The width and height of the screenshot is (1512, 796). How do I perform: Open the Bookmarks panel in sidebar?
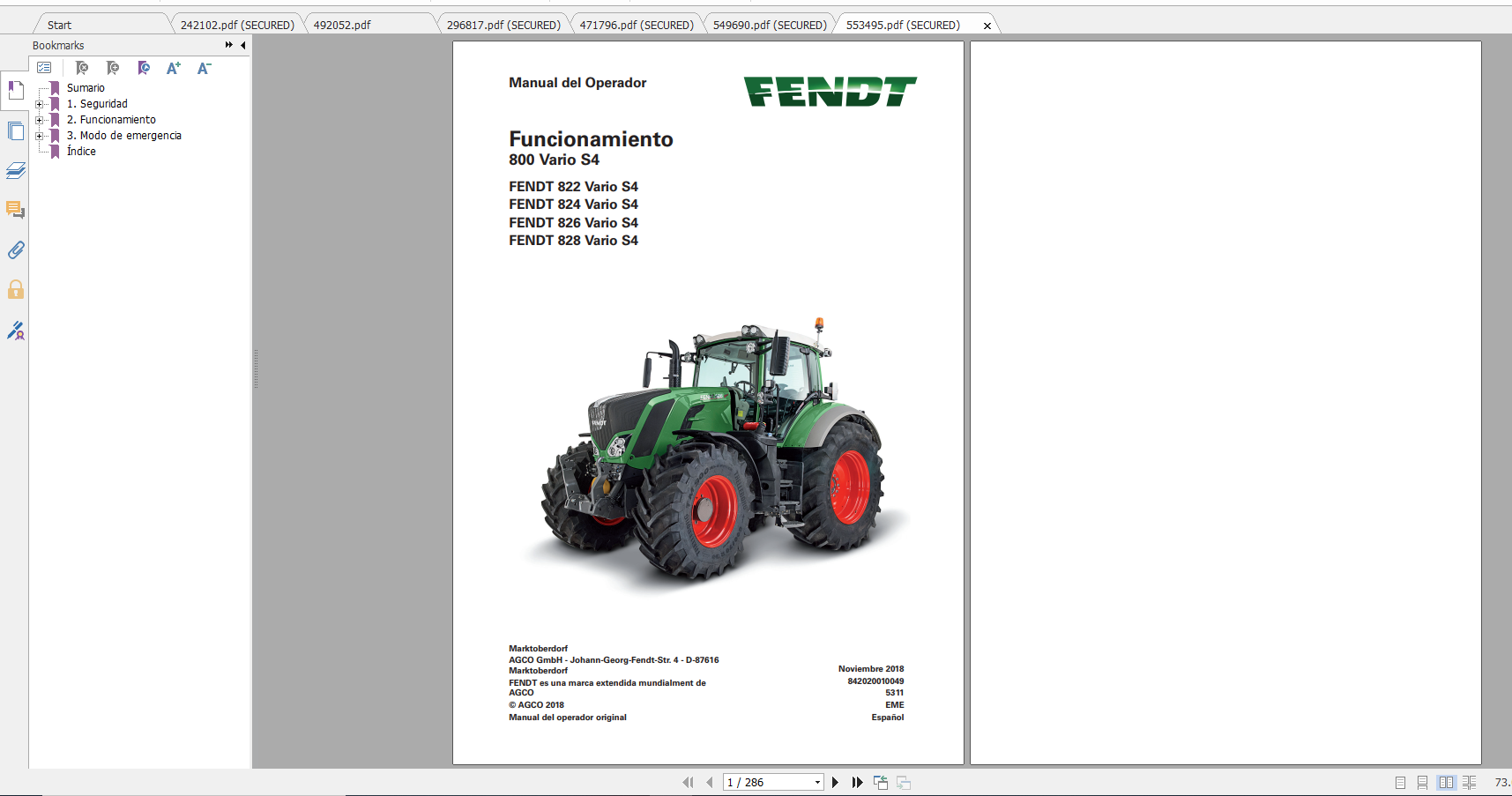coord(15,90)
